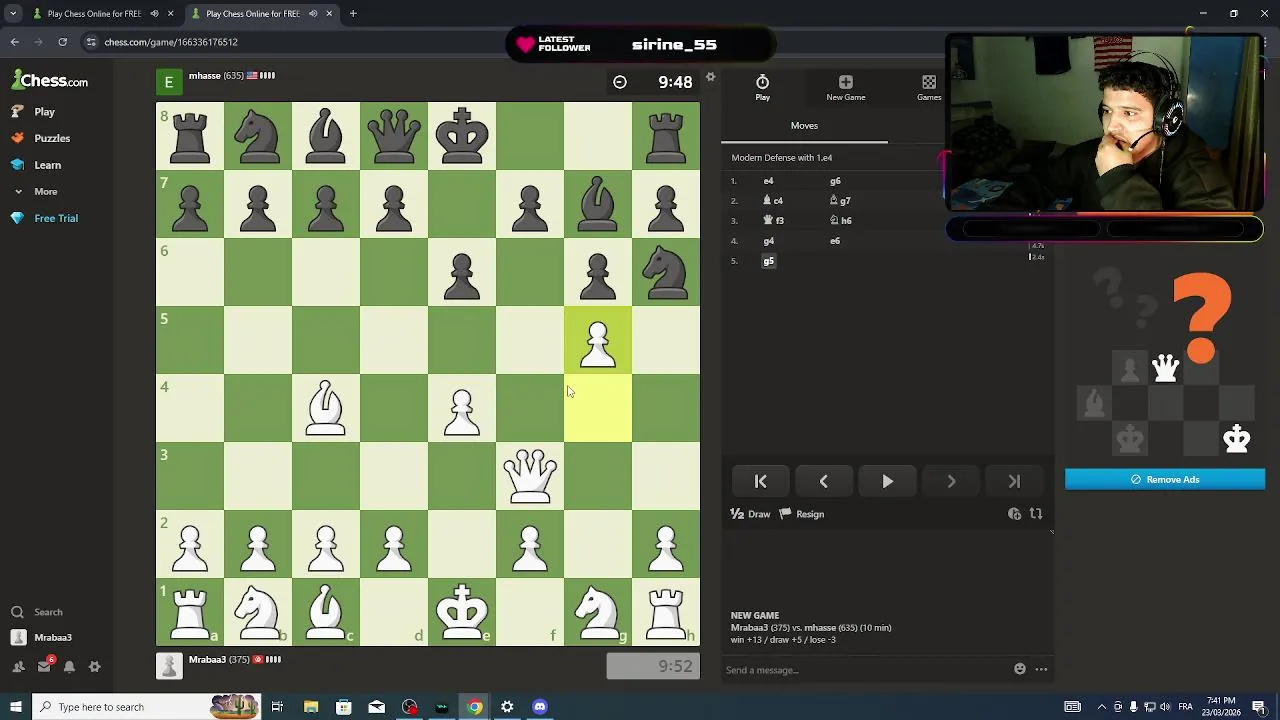The image size is (1280, 720).
Task: Open the Windows Start menu
Action: (15, 707)
